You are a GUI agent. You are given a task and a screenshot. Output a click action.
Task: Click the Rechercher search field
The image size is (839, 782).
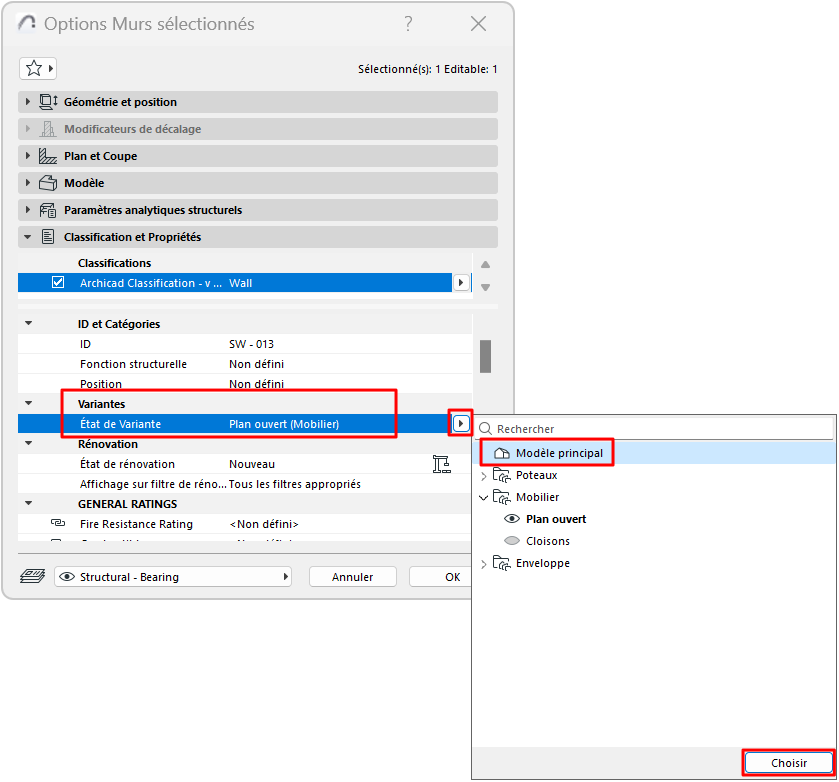point(654,429)
